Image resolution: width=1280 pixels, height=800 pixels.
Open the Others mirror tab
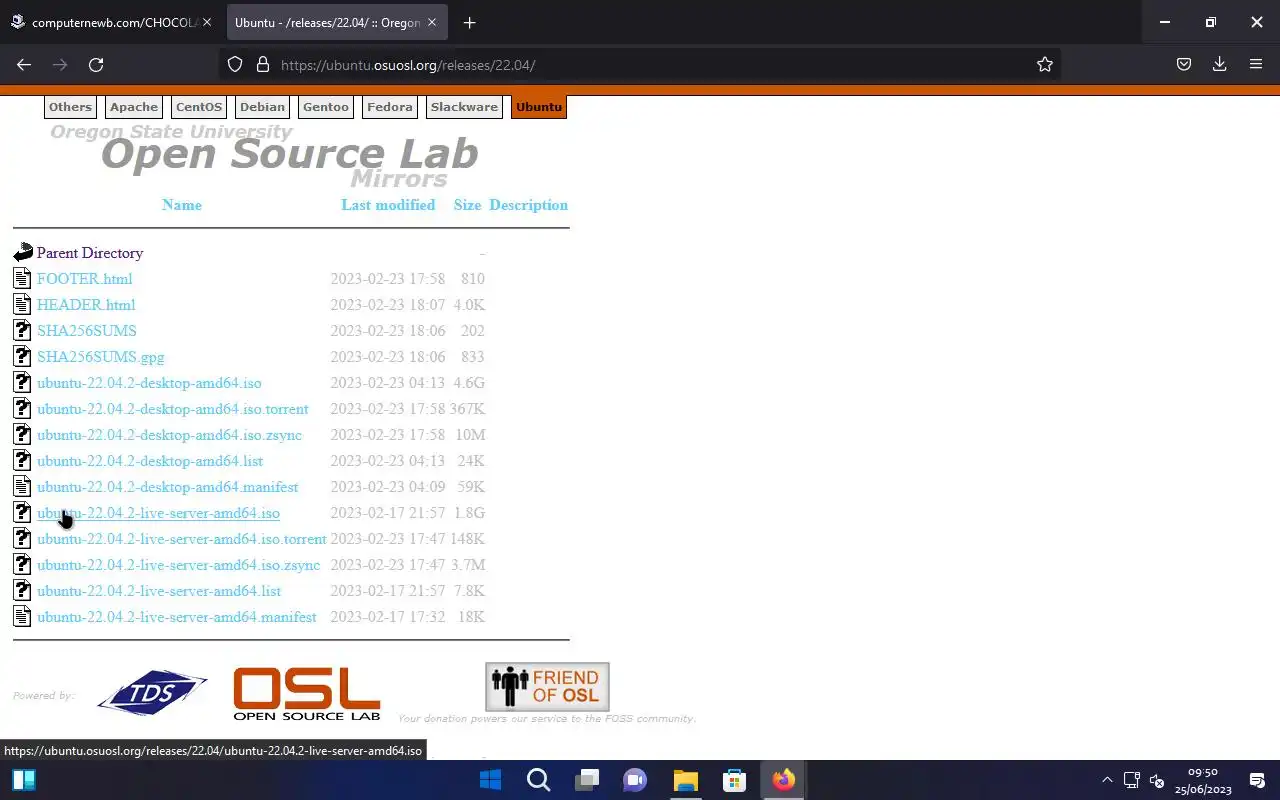point(70,107)
